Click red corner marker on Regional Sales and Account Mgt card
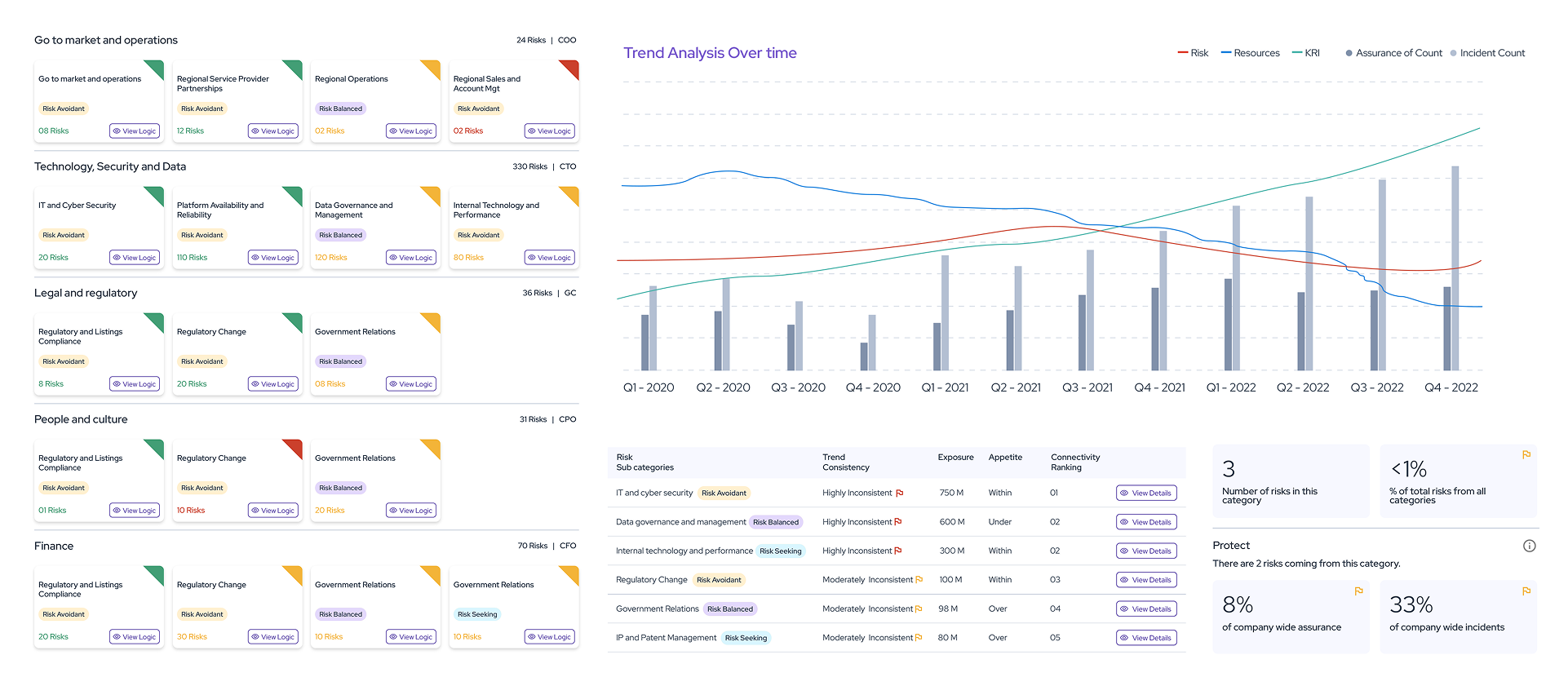This screenshot has height=686, width=1568. [x=571, y=68]
